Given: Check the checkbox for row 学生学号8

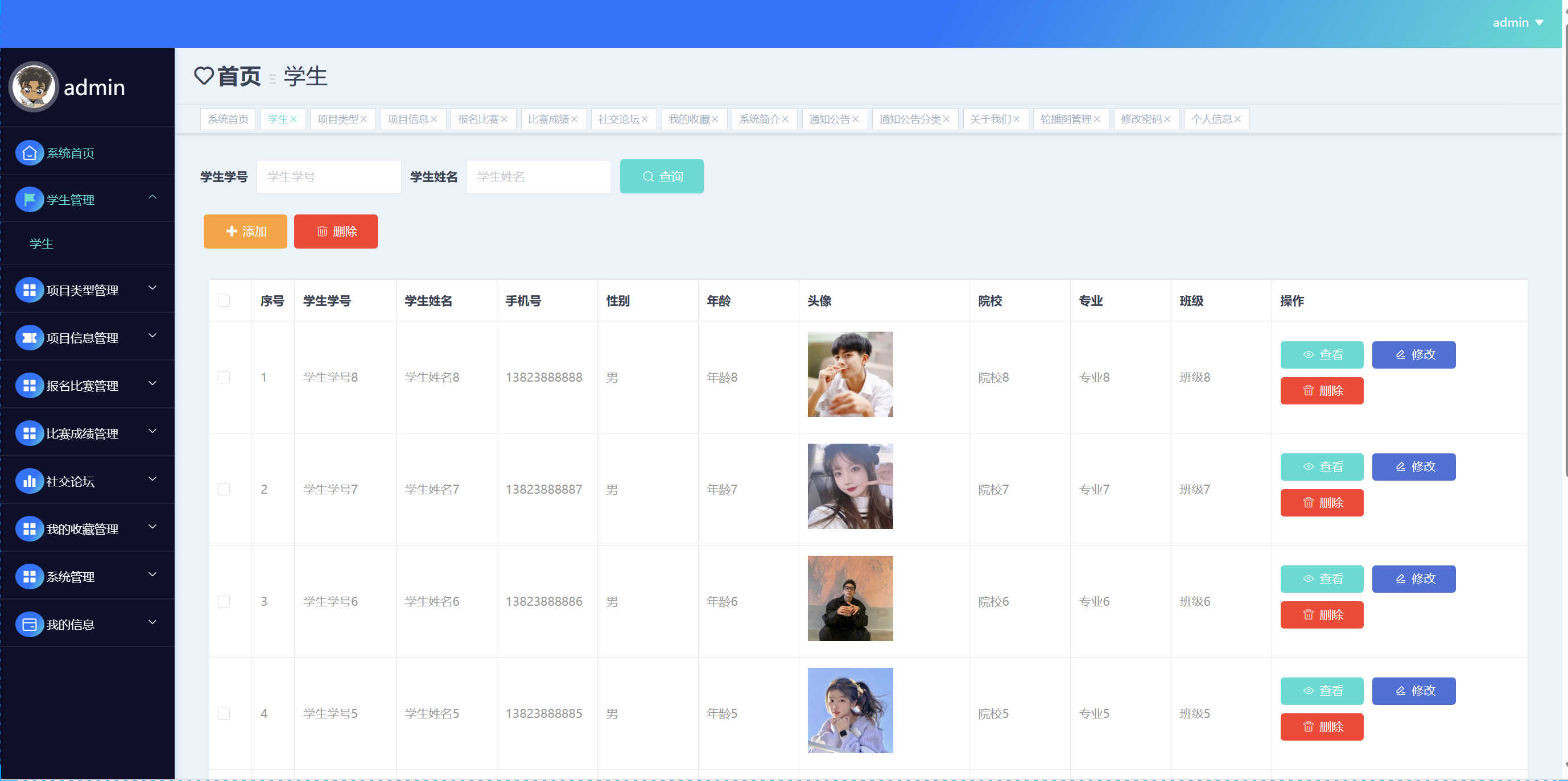Looking at the screenshot, I should [224, 377].
